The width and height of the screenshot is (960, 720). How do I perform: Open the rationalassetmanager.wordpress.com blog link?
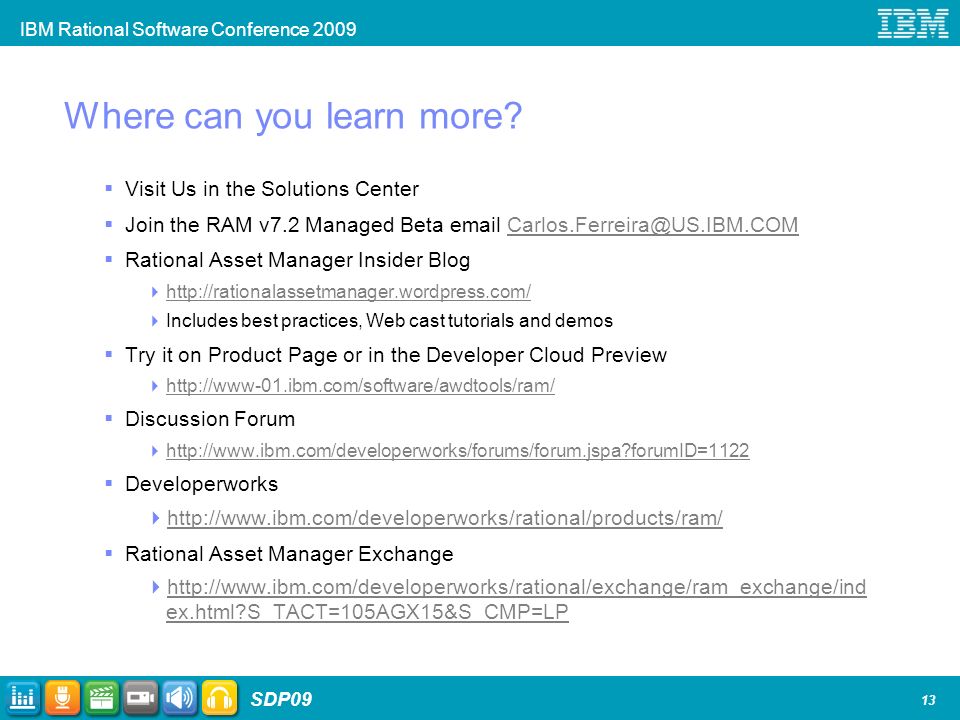pos(348,291)
